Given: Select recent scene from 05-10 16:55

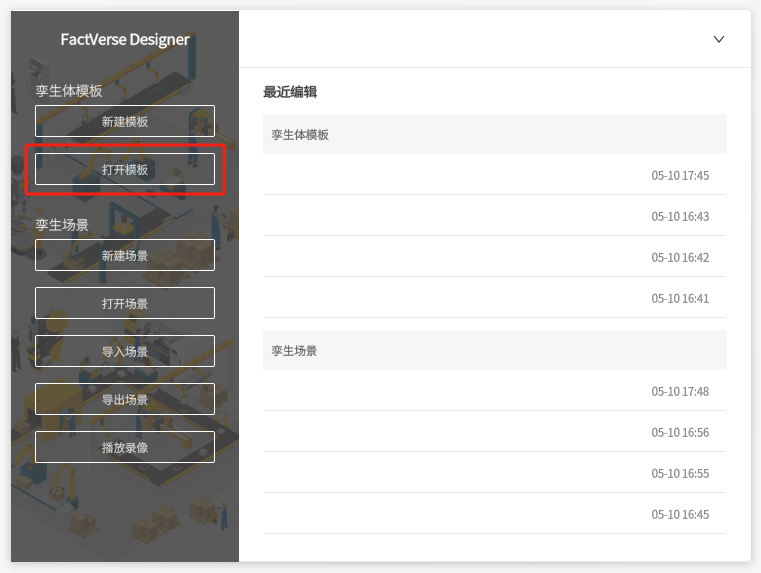Looking at the screenshot, I should pyautogui.click(x=495, y=473).
